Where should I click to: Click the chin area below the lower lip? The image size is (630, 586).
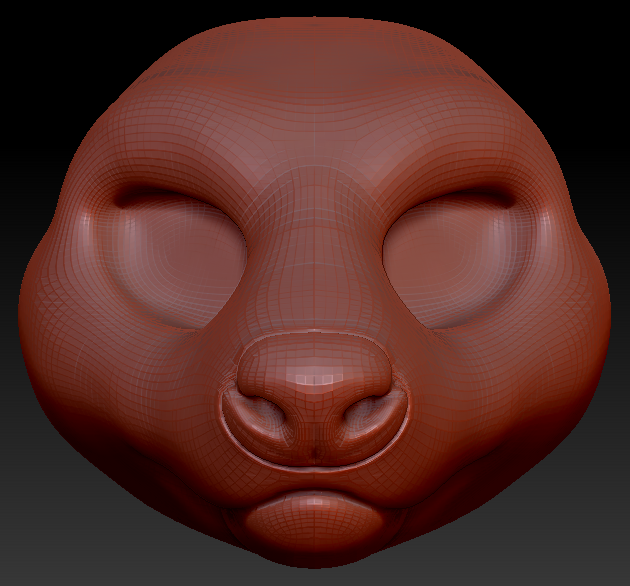pyautogui.click(x=312, y=550)
